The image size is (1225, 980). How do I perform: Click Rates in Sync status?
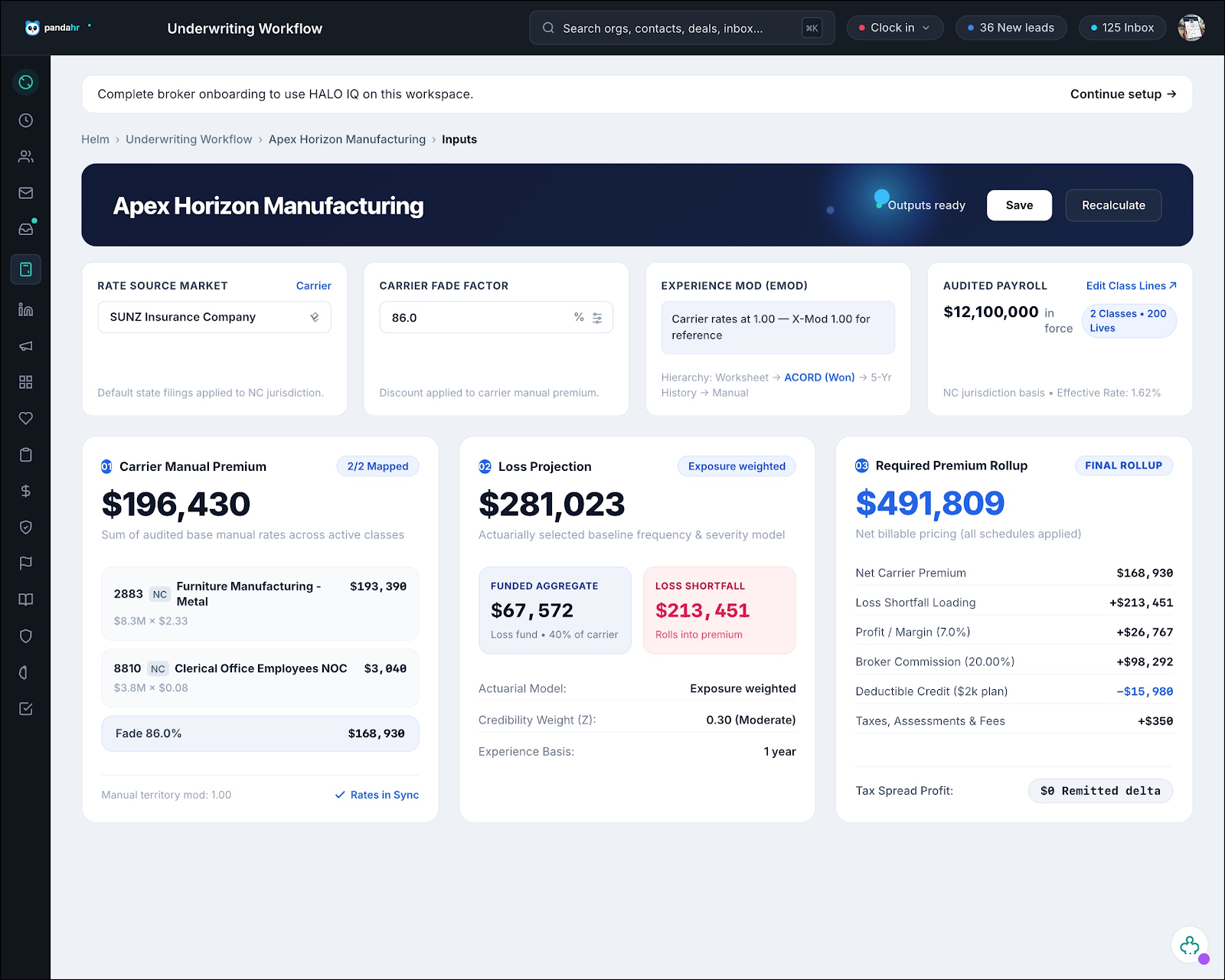[x=377, y=795]
